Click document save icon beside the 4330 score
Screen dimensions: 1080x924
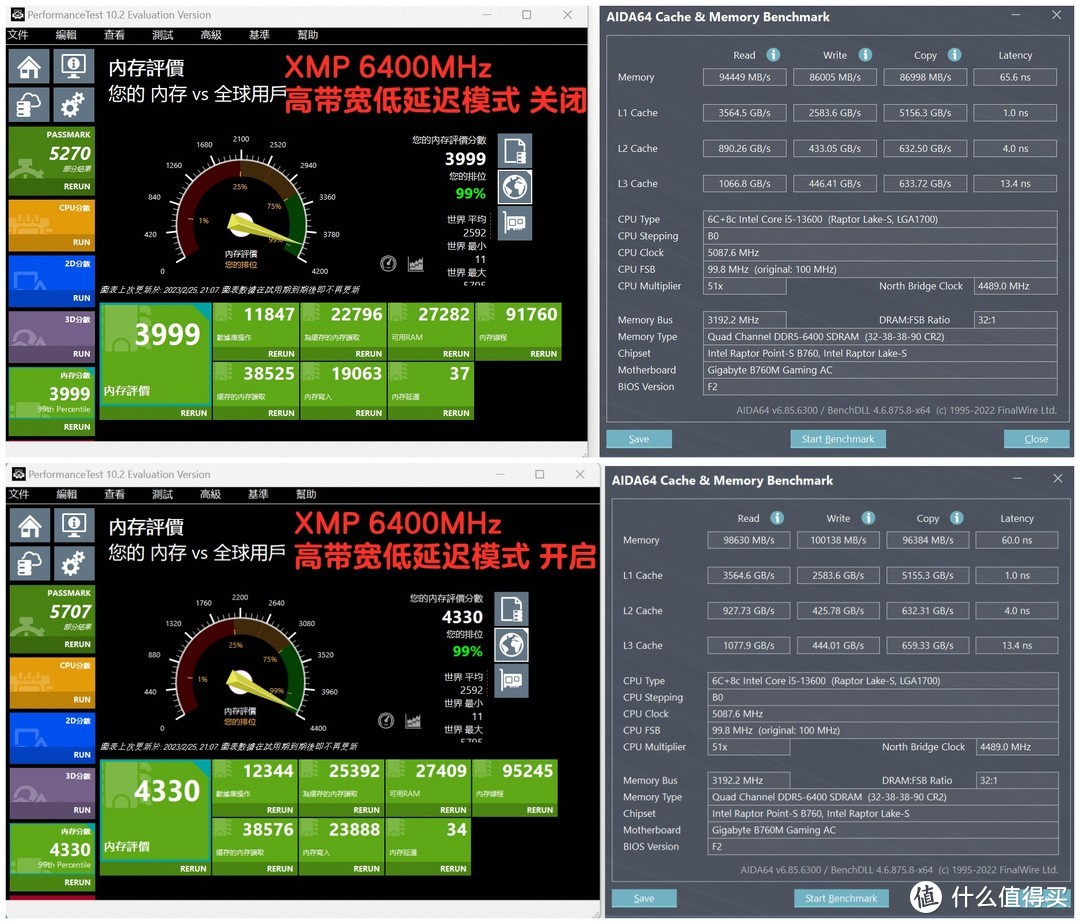coord(512,609)
